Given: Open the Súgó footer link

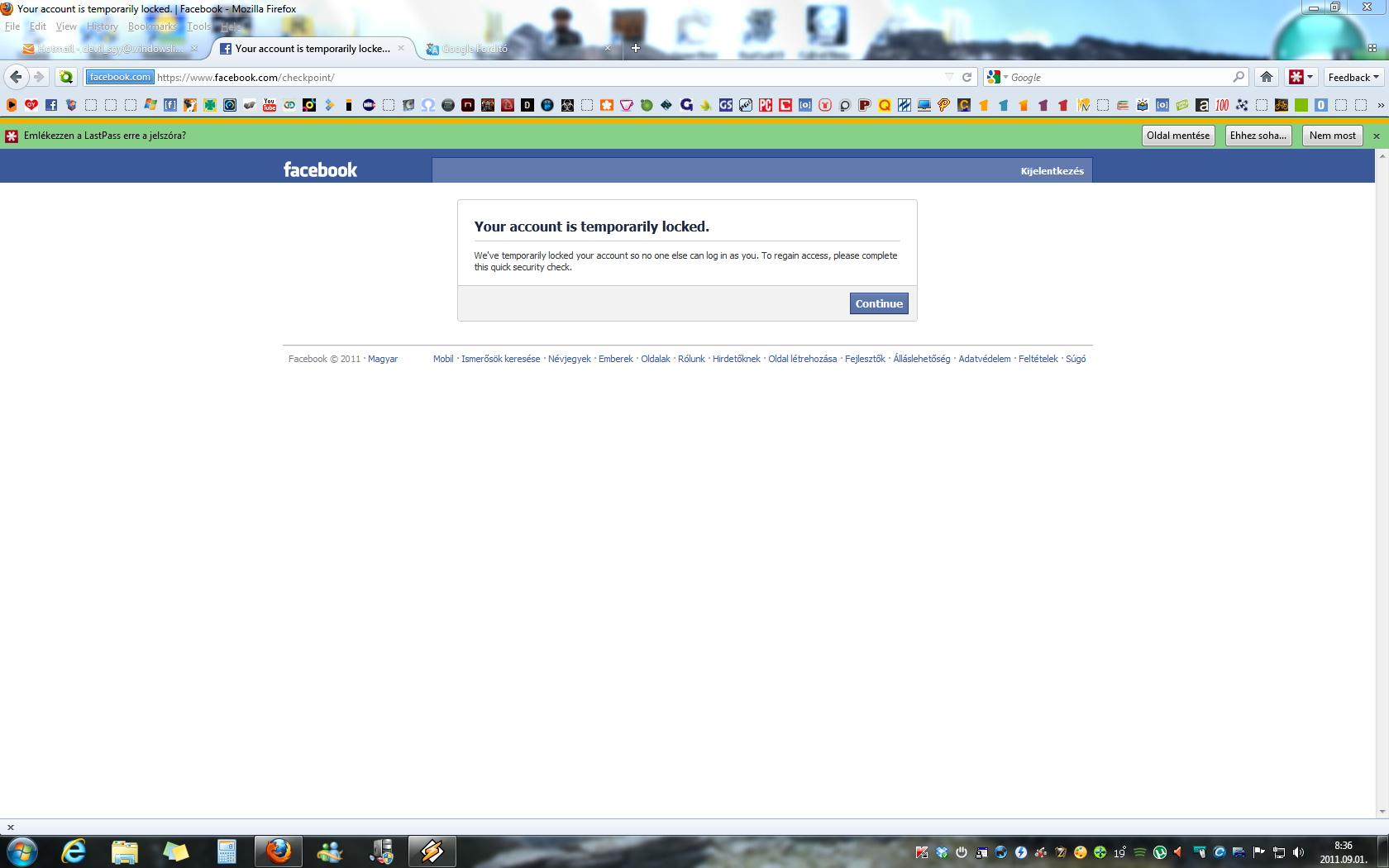Looking at the screenshot, I should click(1076, 359).
